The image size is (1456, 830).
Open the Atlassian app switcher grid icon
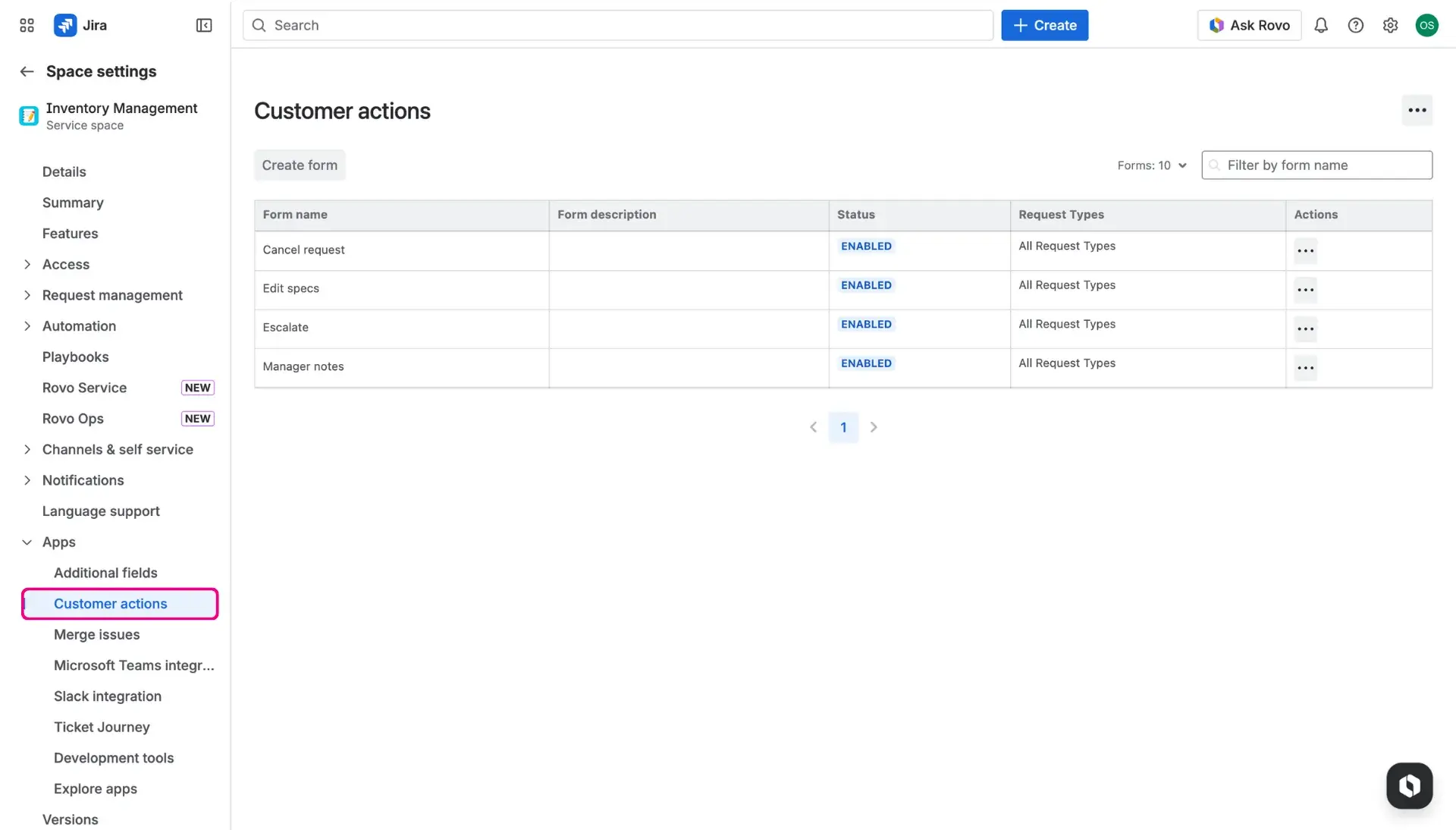tap(26, 25)
